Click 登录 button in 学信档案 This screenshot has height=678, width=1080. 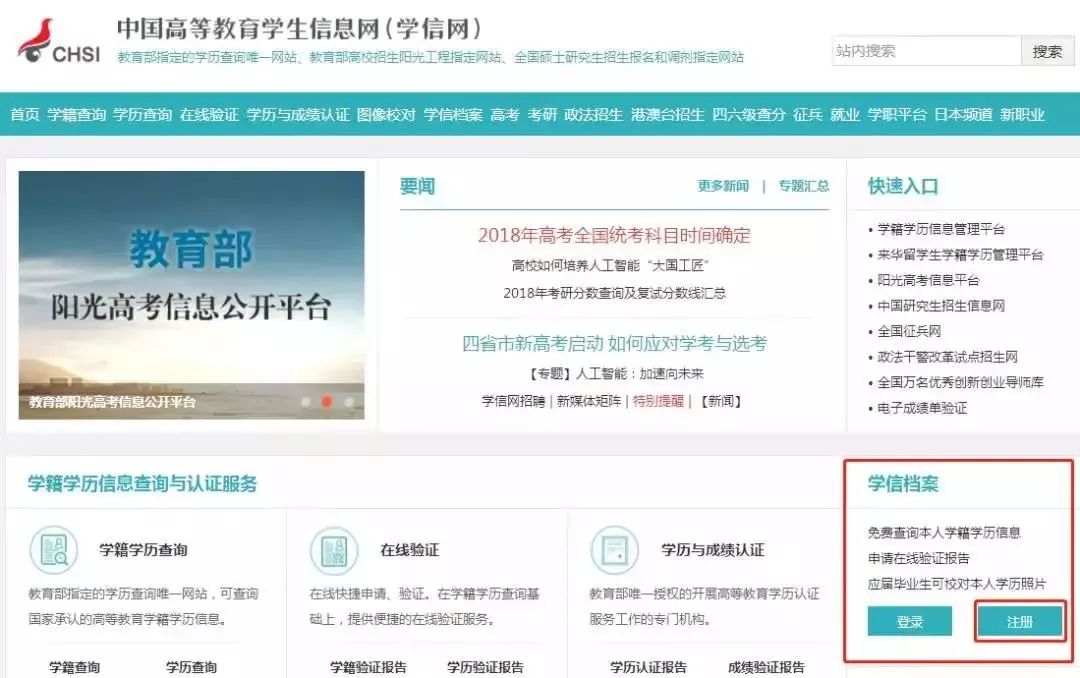click(x=910, y=622)
